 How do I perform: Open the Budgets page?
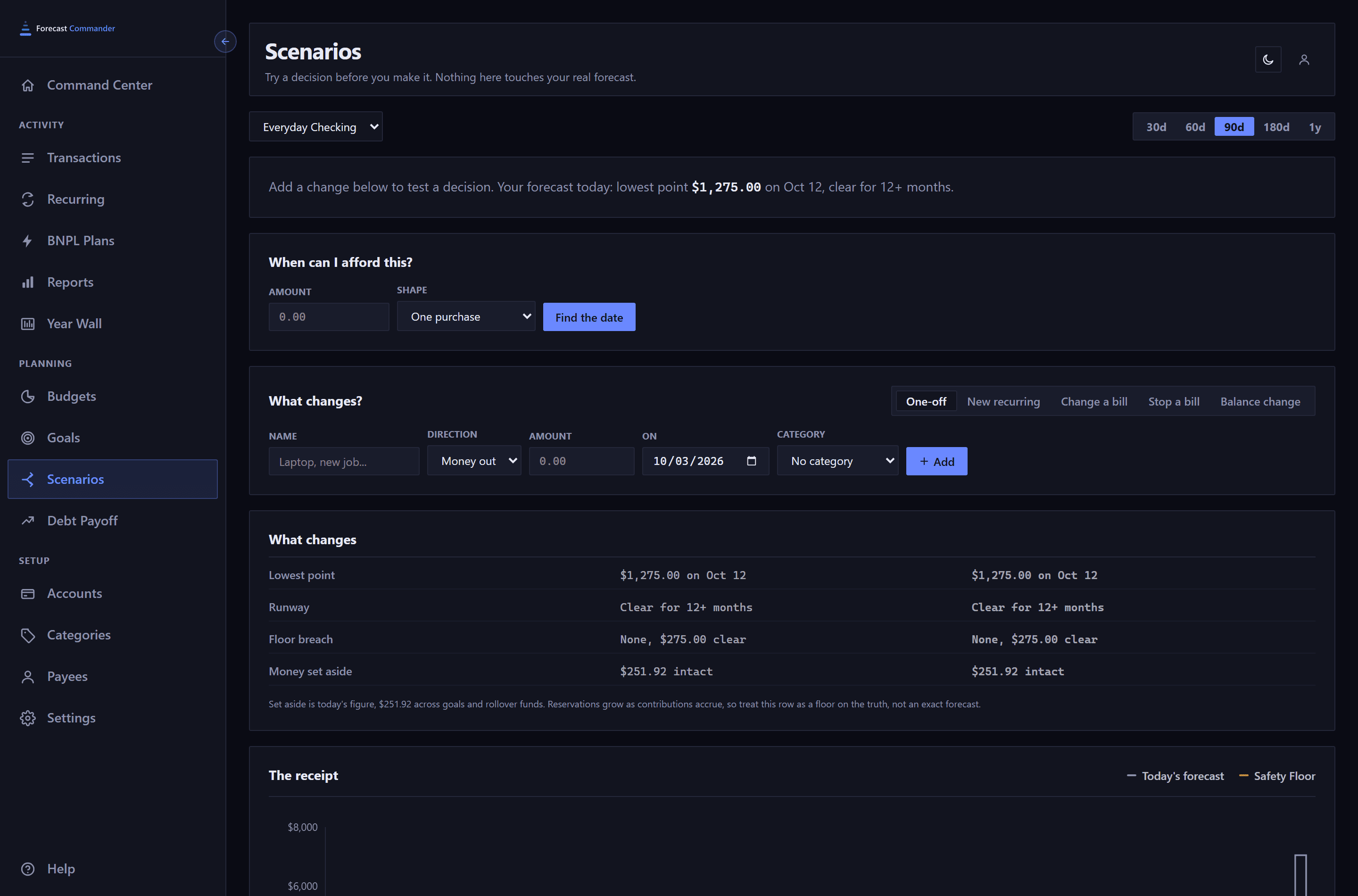(113, 397)
